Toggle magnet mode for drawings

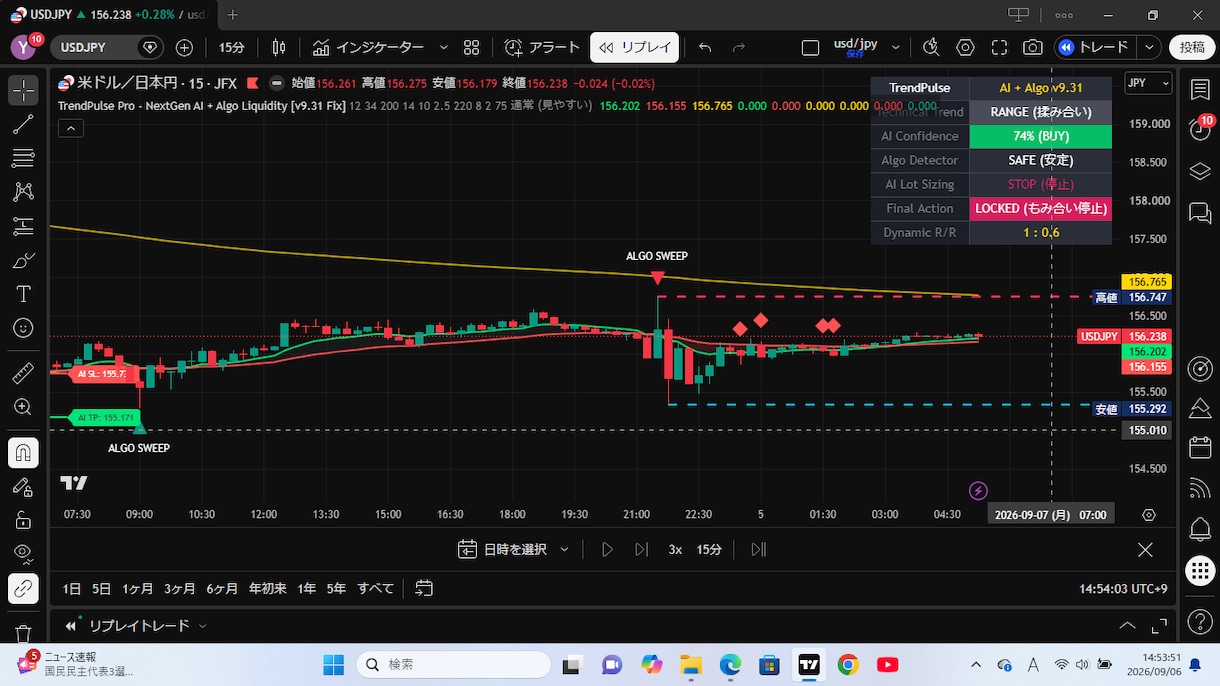point(23,453)
